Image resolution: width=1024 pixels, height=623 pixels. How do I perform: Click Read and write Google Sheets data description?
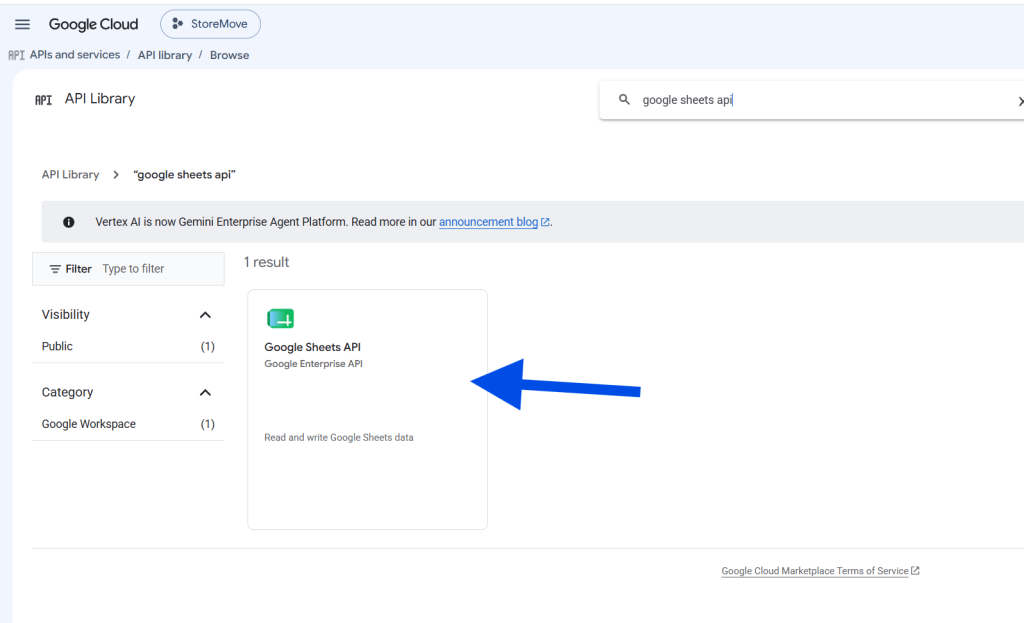tap(339, 438)
